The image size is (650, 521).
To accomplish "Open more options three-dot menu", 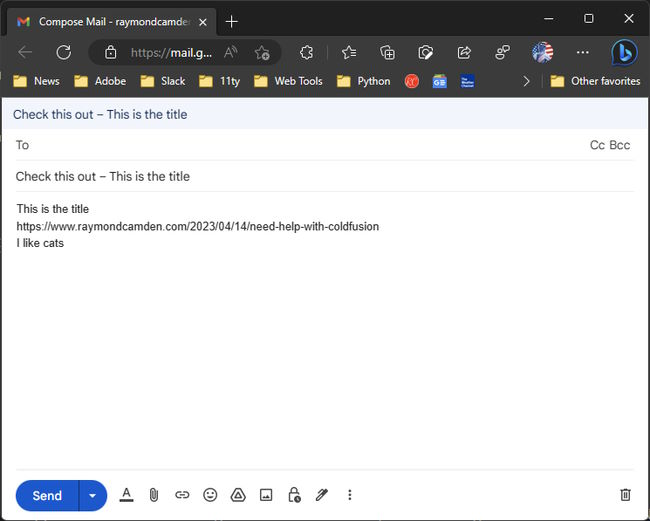I will pyautogui.click(x=350, y=494).
